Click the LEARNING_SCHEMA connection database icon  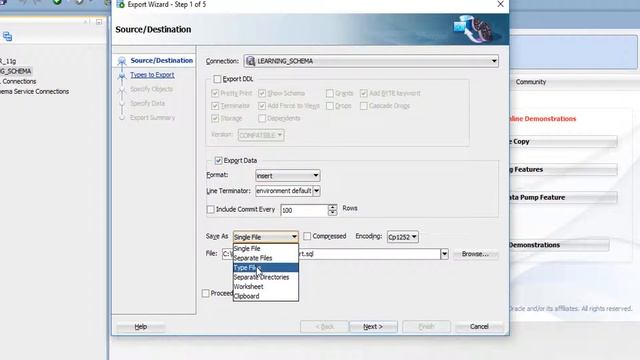point(250,61)
